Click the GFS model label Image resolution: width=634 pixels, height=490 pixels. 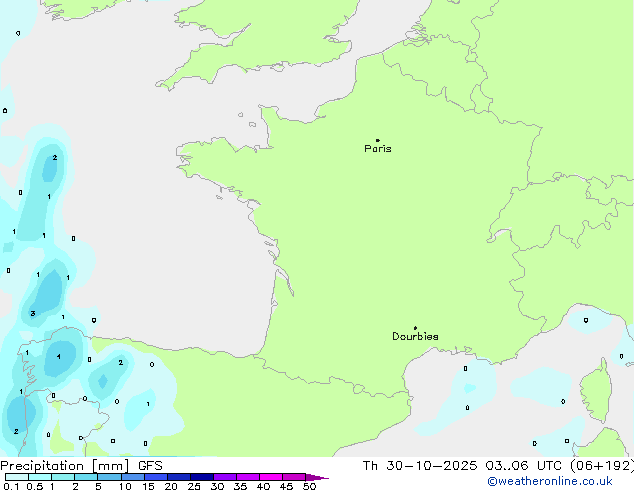click(150, 466)
